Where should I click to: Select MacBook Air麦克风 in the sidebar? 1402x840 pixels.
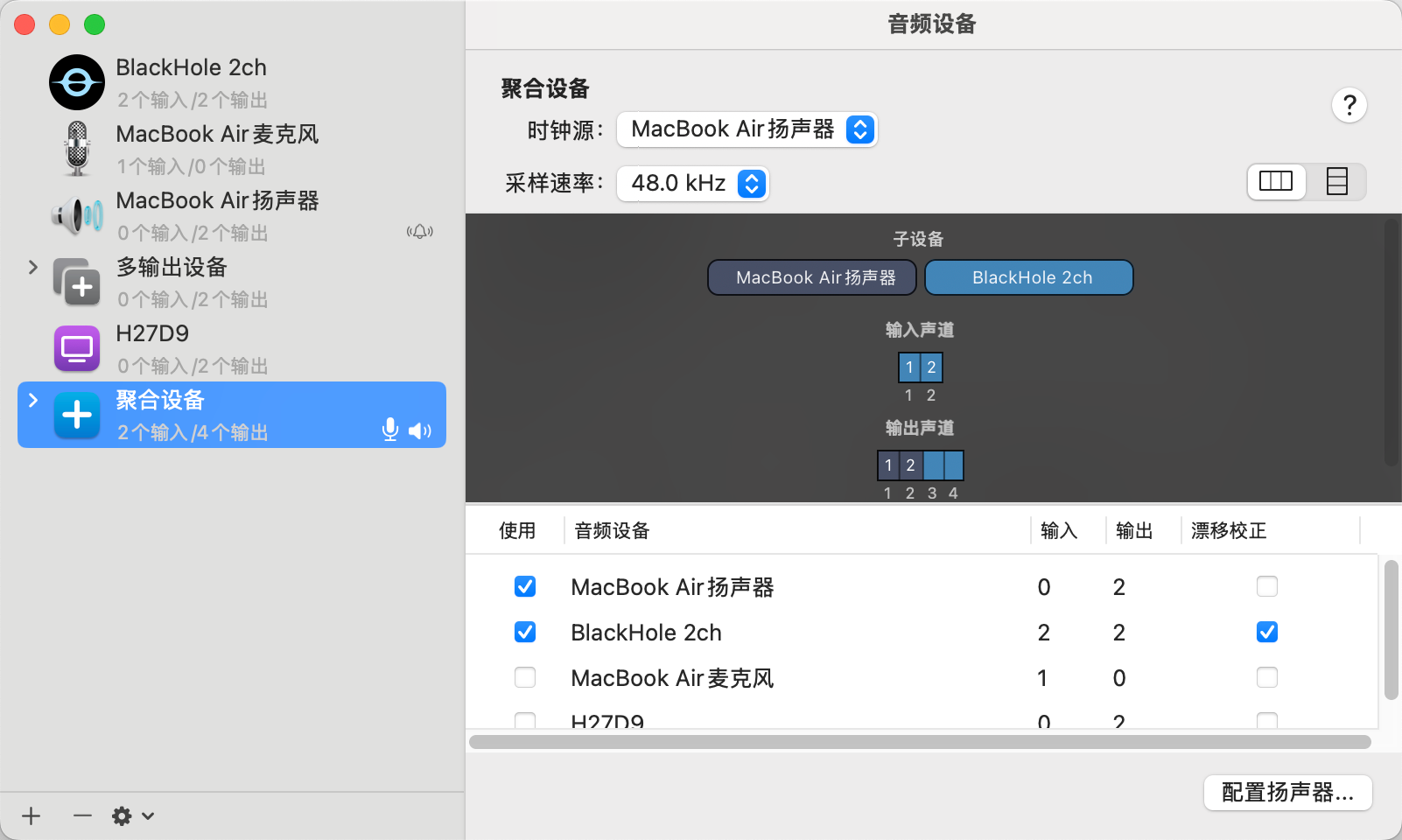coord(232,149)
